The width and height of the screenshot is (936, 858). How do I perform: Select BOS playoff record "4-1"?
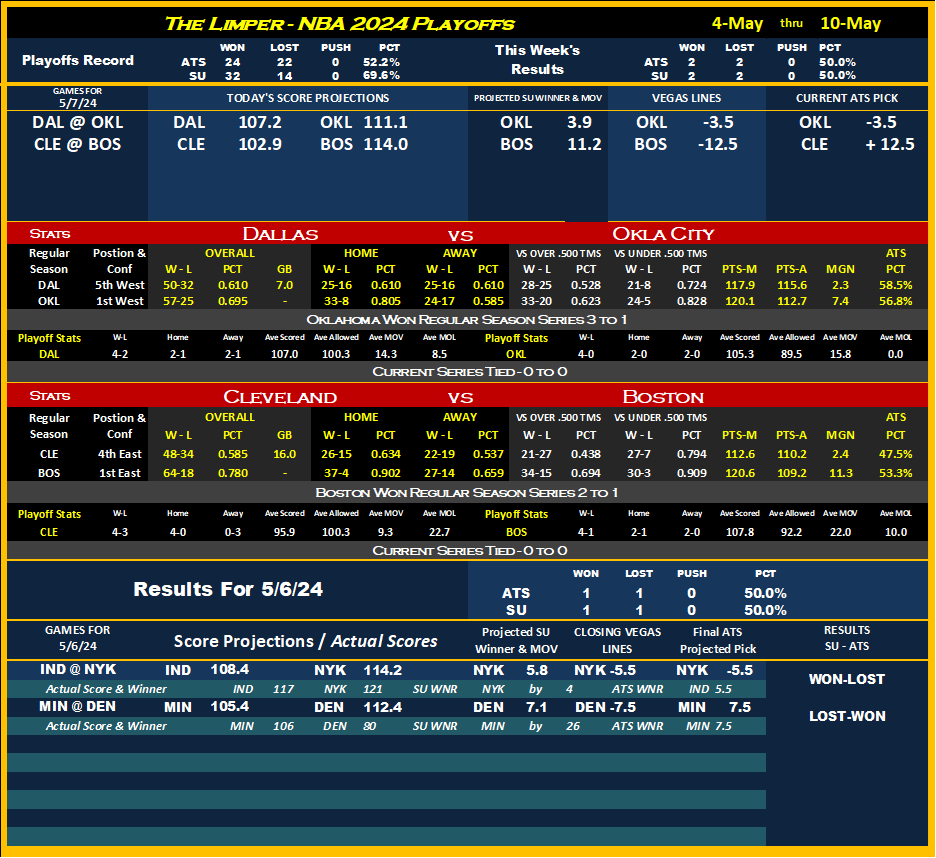click(586, 532)
